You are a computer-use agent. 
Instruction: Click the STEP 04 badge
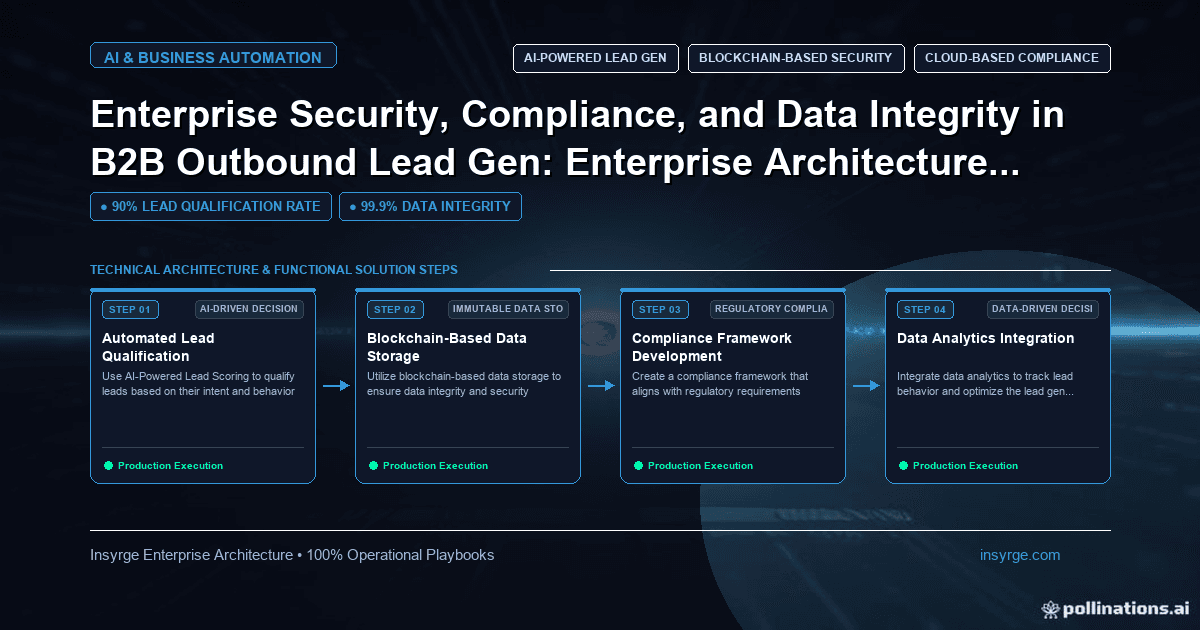coord(925,309)
